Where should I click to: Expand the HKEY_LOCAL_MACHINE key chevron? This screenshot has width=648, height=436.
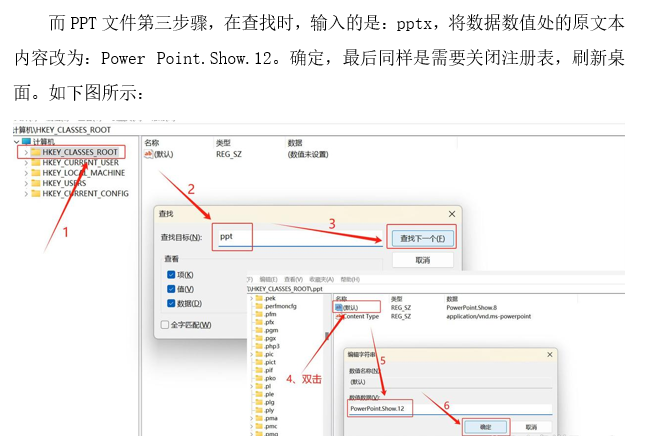click(x=26, y=173)
